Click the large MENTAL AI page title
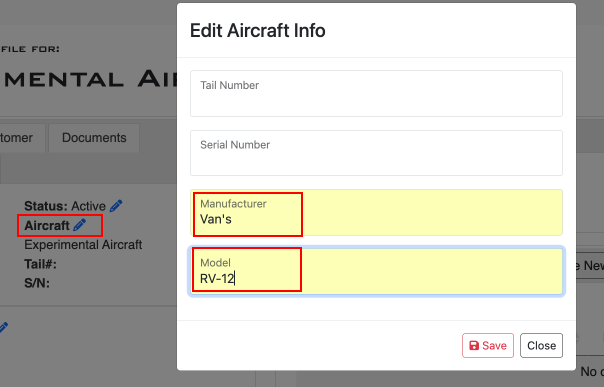The width and height of the screenshot is (604, 387). [x=91, y=79]
